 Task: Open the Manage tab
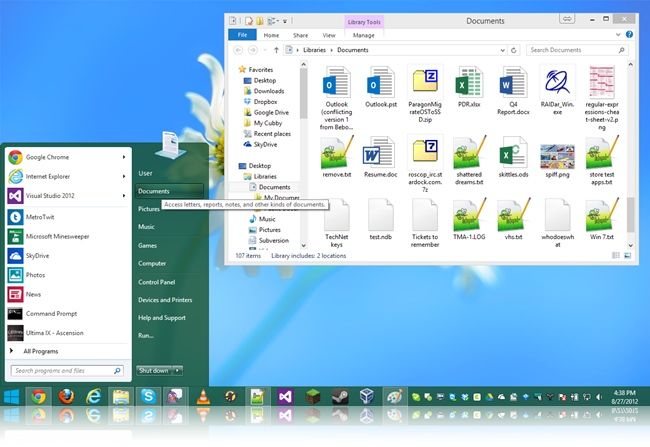364,35
